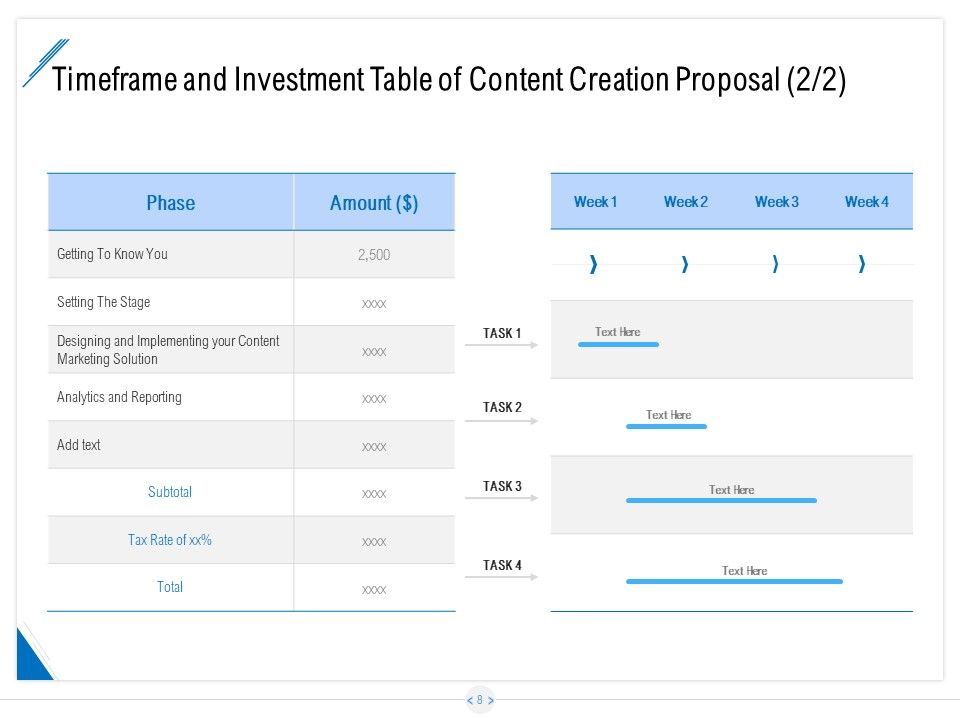Click Text Here above TASK 3 bar
960x720 pixels.
coord(732,490)
